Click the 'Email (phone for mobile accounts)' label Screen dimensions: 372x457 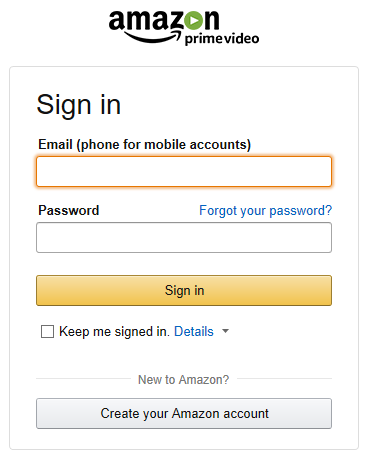click(144, 145)
